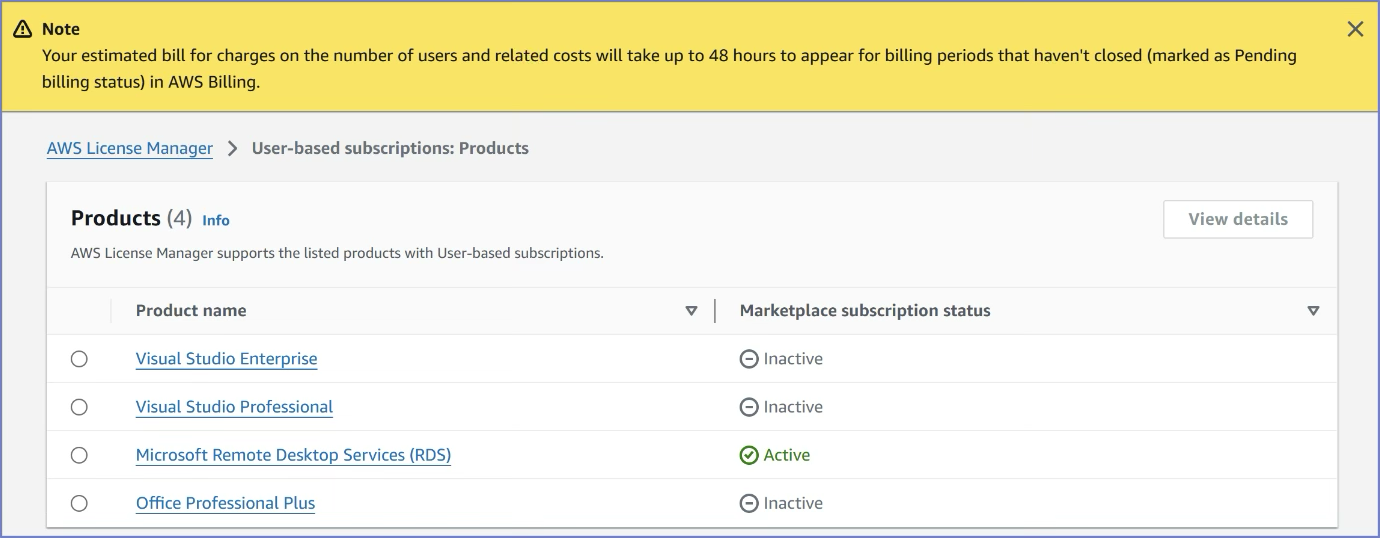Click the Inactive status icon for Visual Studio Professional

point(749,407)
